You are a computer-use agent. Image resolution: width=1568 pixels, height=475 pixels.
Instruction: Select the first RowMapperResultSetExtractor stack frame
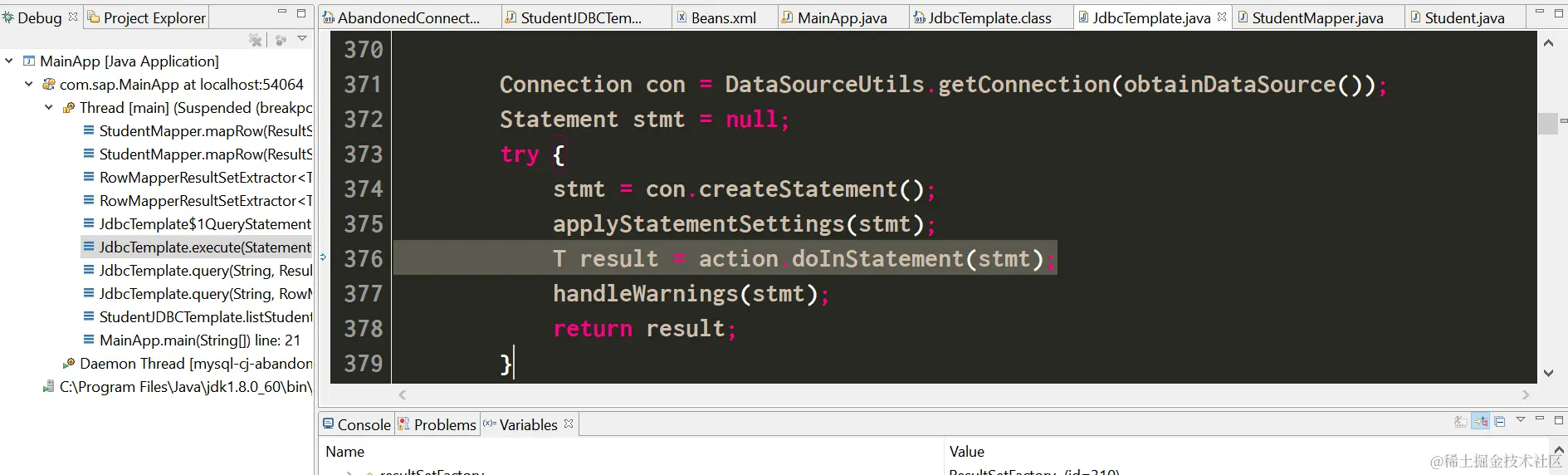click(x=198, y=177)
